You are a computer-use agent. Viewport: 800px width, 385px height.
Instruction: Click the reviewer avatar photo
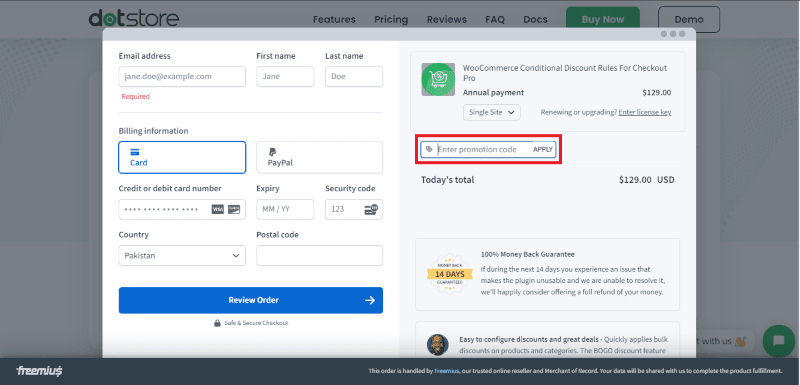[x=437, y=345]
